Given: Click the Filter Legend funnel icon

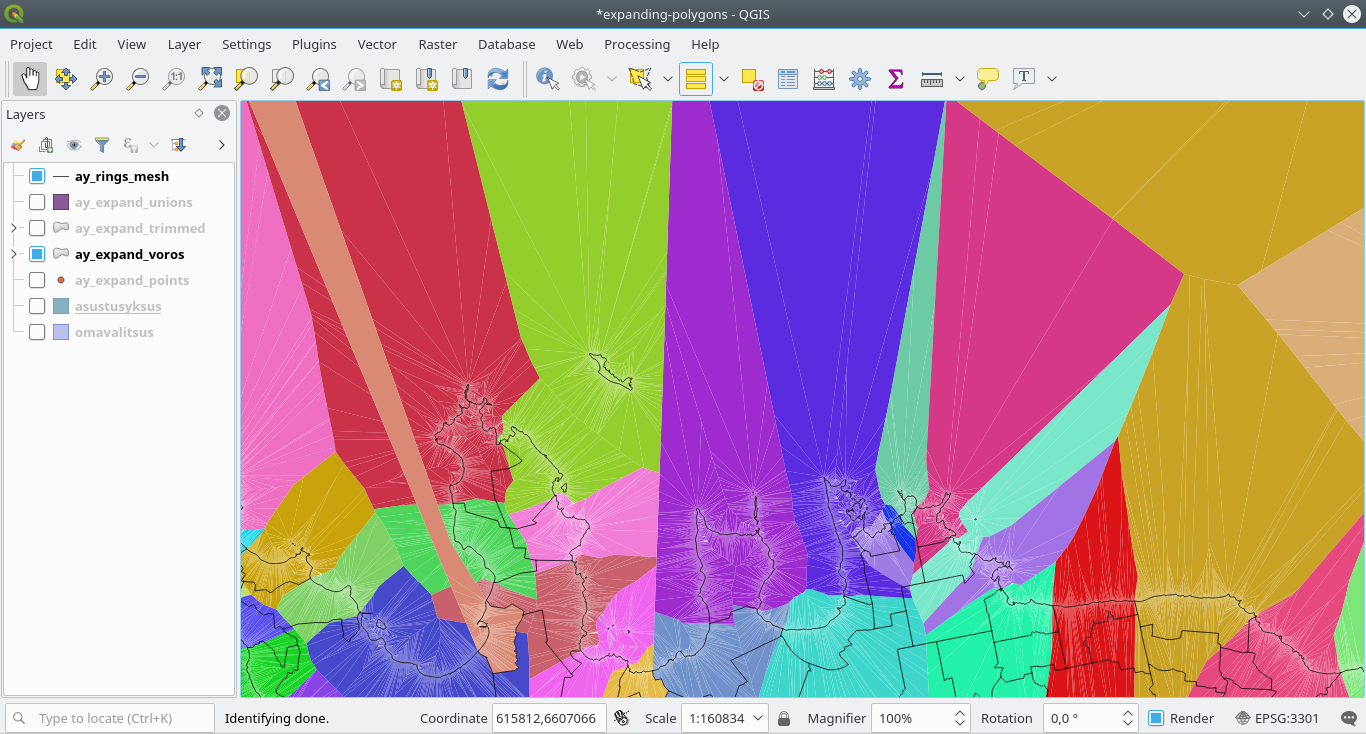Looking at the screenshot, I should 101,145.
